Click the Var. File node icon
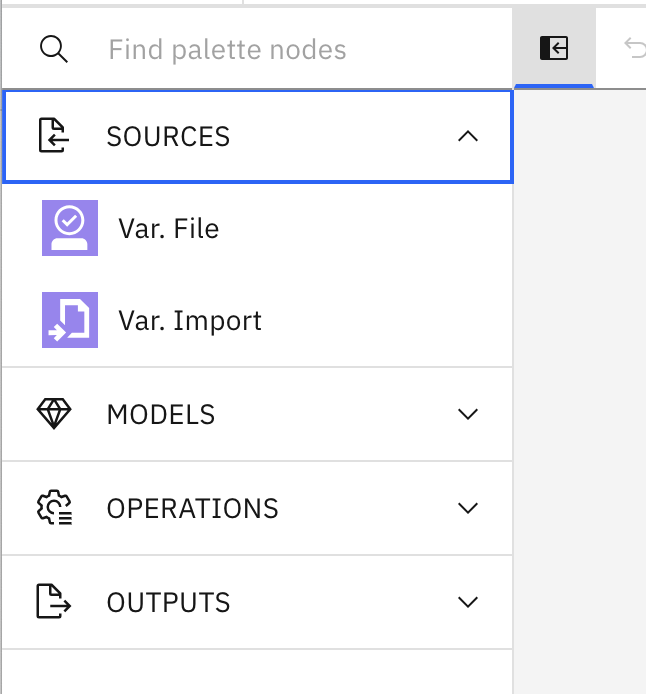 click(x=70, y=228)
